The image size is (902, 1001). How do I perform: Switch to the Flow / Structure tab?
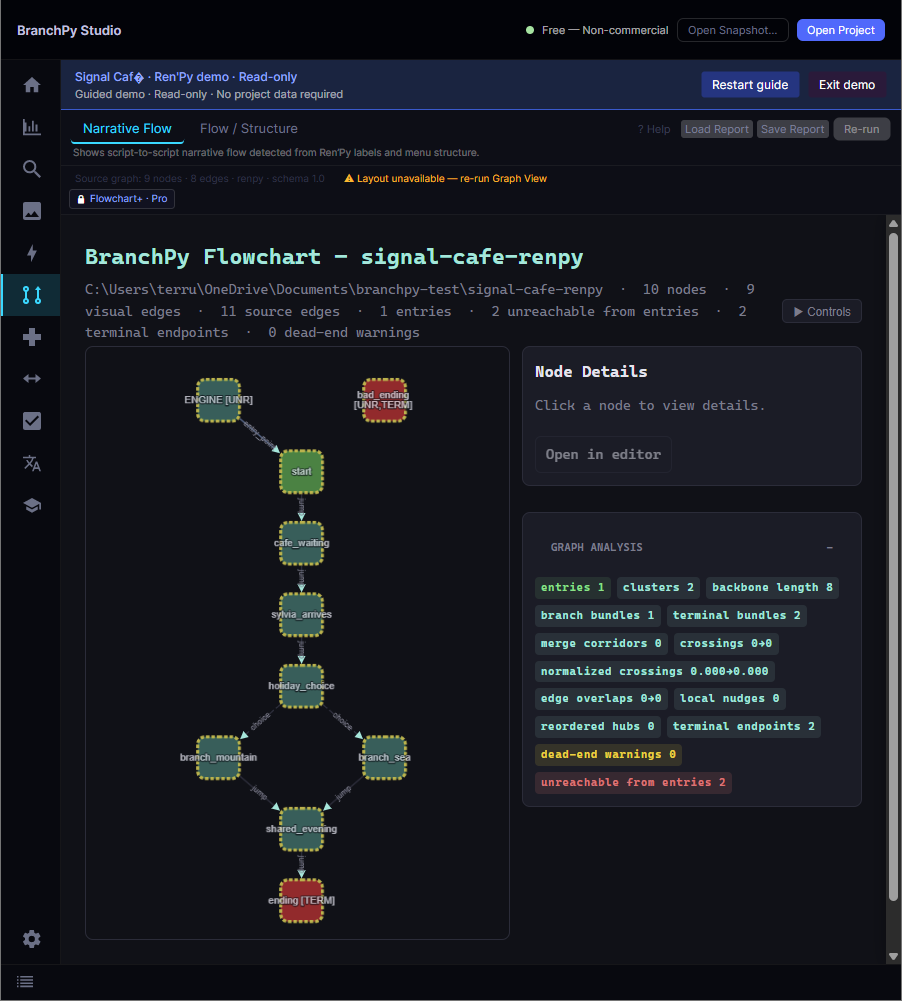point(248,128)
